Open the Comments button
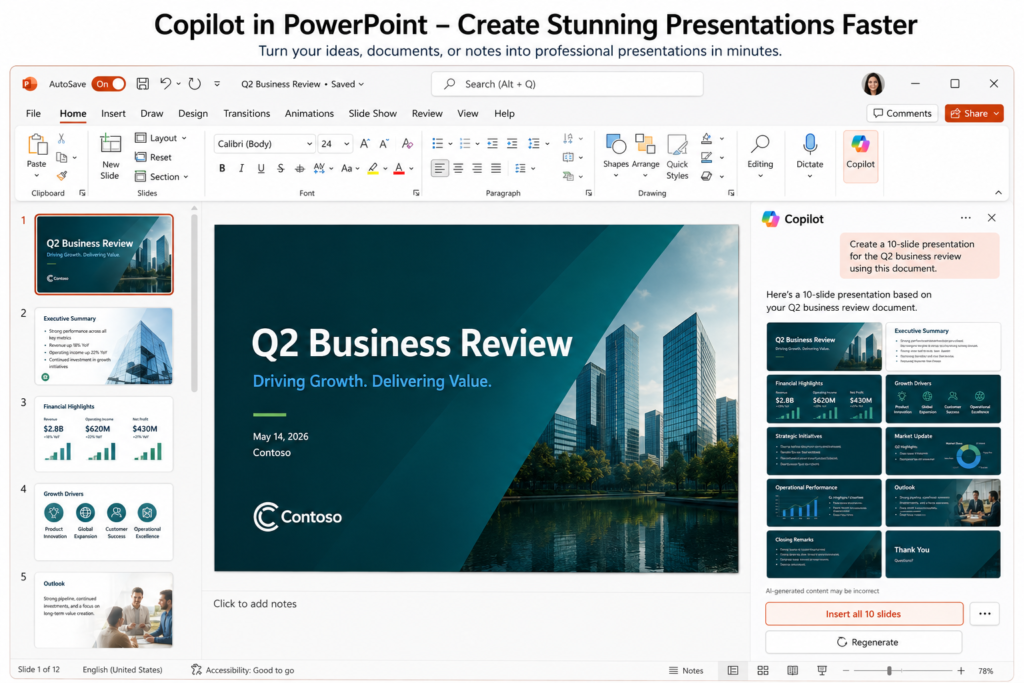The height and width of the screenshot is (683, 1024). point(902,114)
